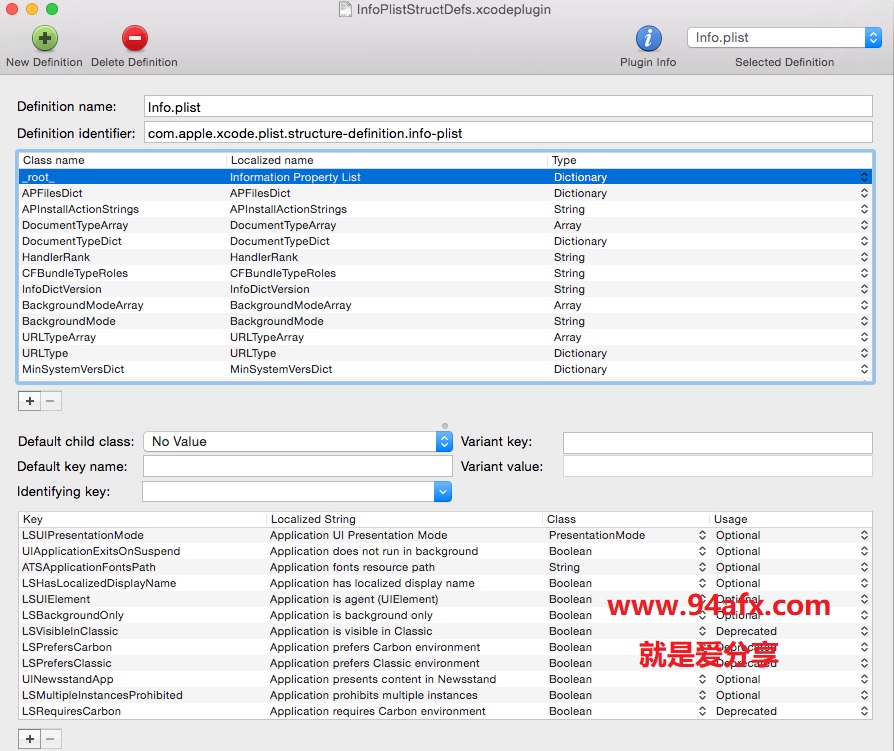Select the DocumentTypeArray class row

click(x=445, y=225)
